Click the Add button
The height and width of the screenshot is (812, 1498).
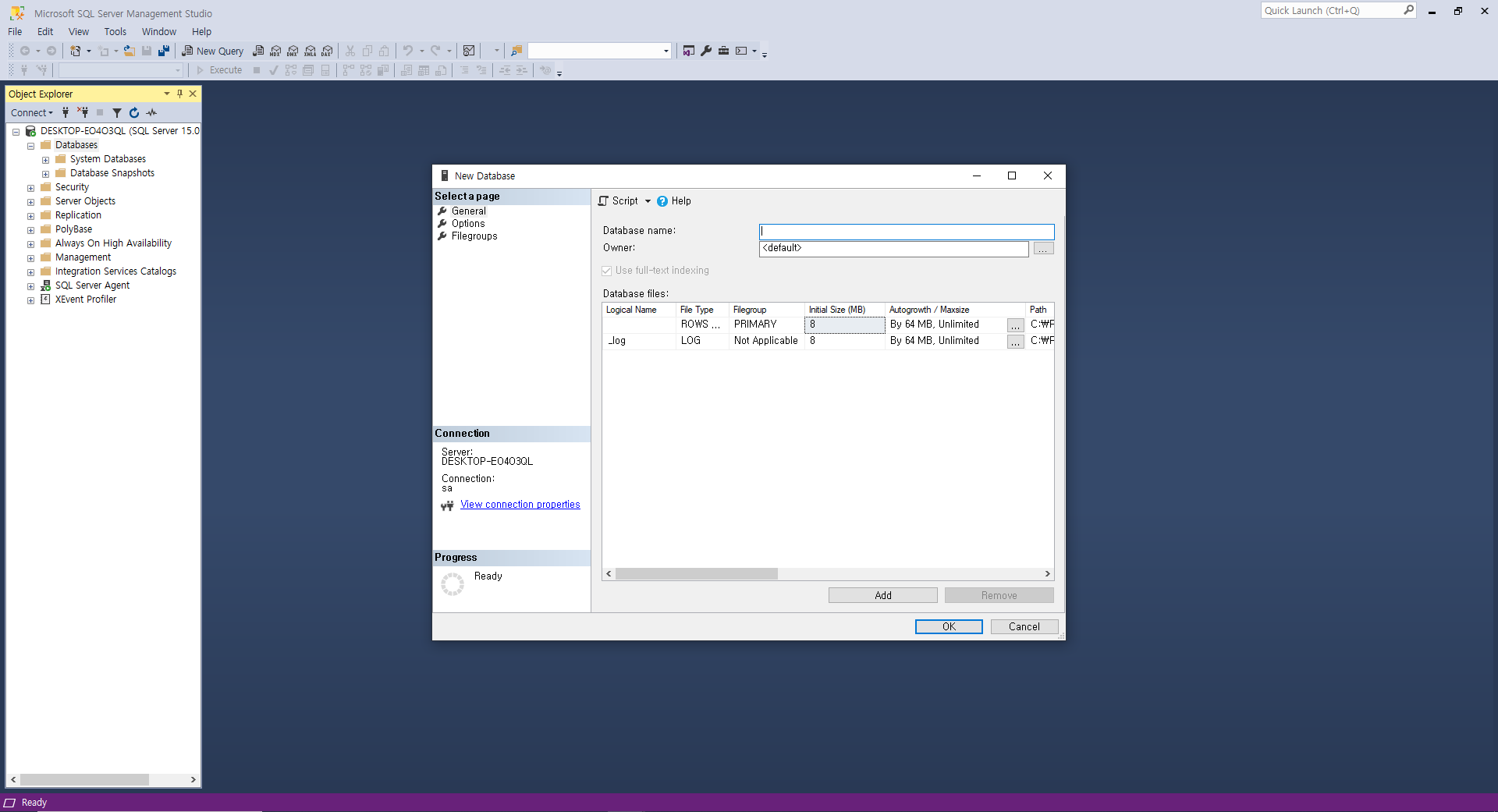click(883, 596)
